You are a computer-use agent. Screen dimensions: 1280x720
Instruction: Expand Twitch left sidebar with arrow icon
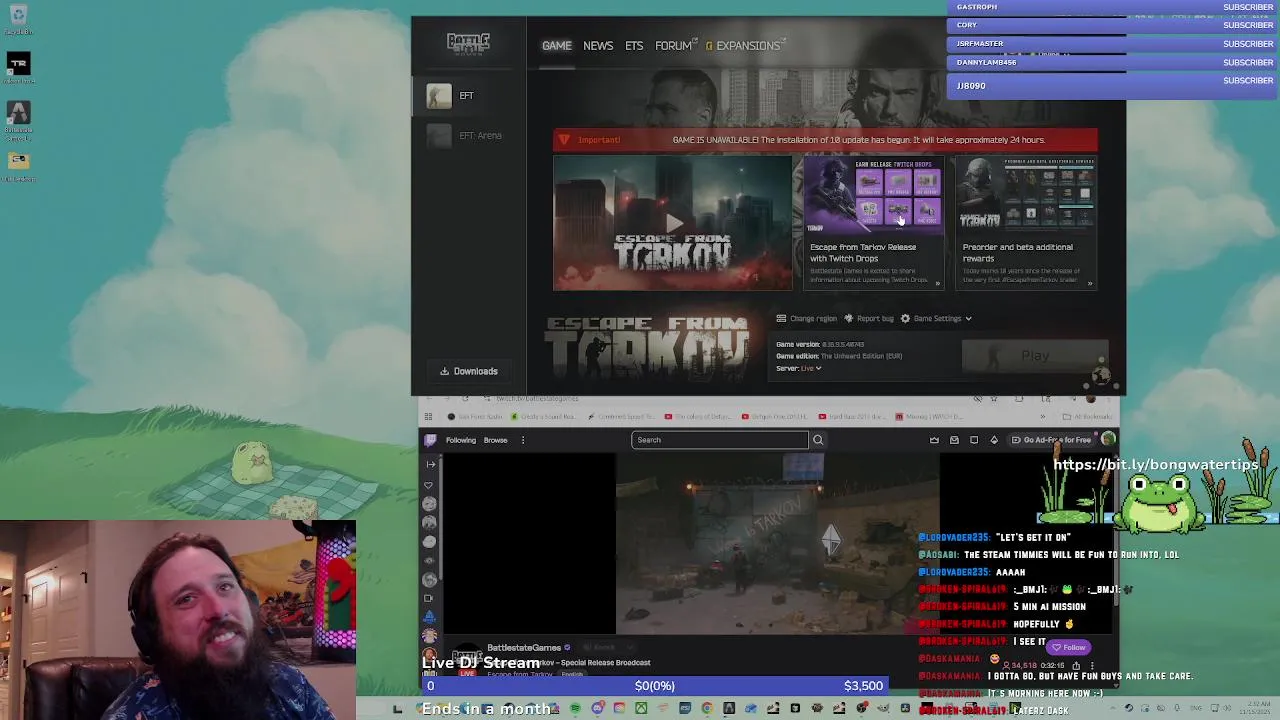click(431, 464)
